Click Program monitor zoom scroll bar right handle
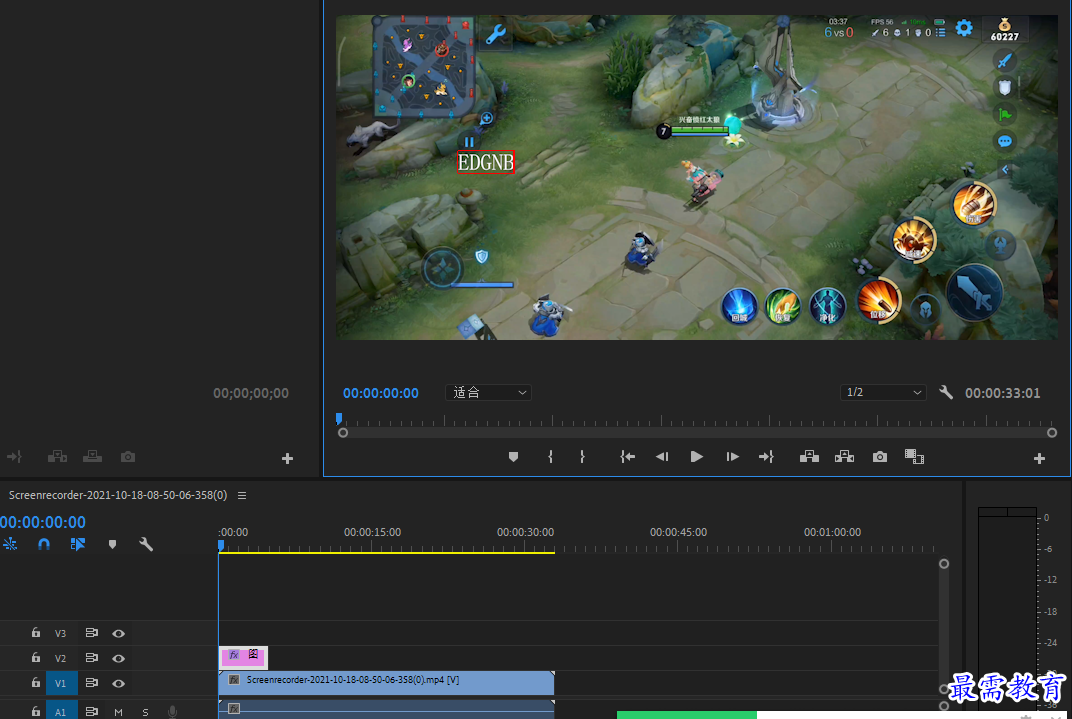This screenshot has height=719, width=1072. click(x=1052, y=433)
